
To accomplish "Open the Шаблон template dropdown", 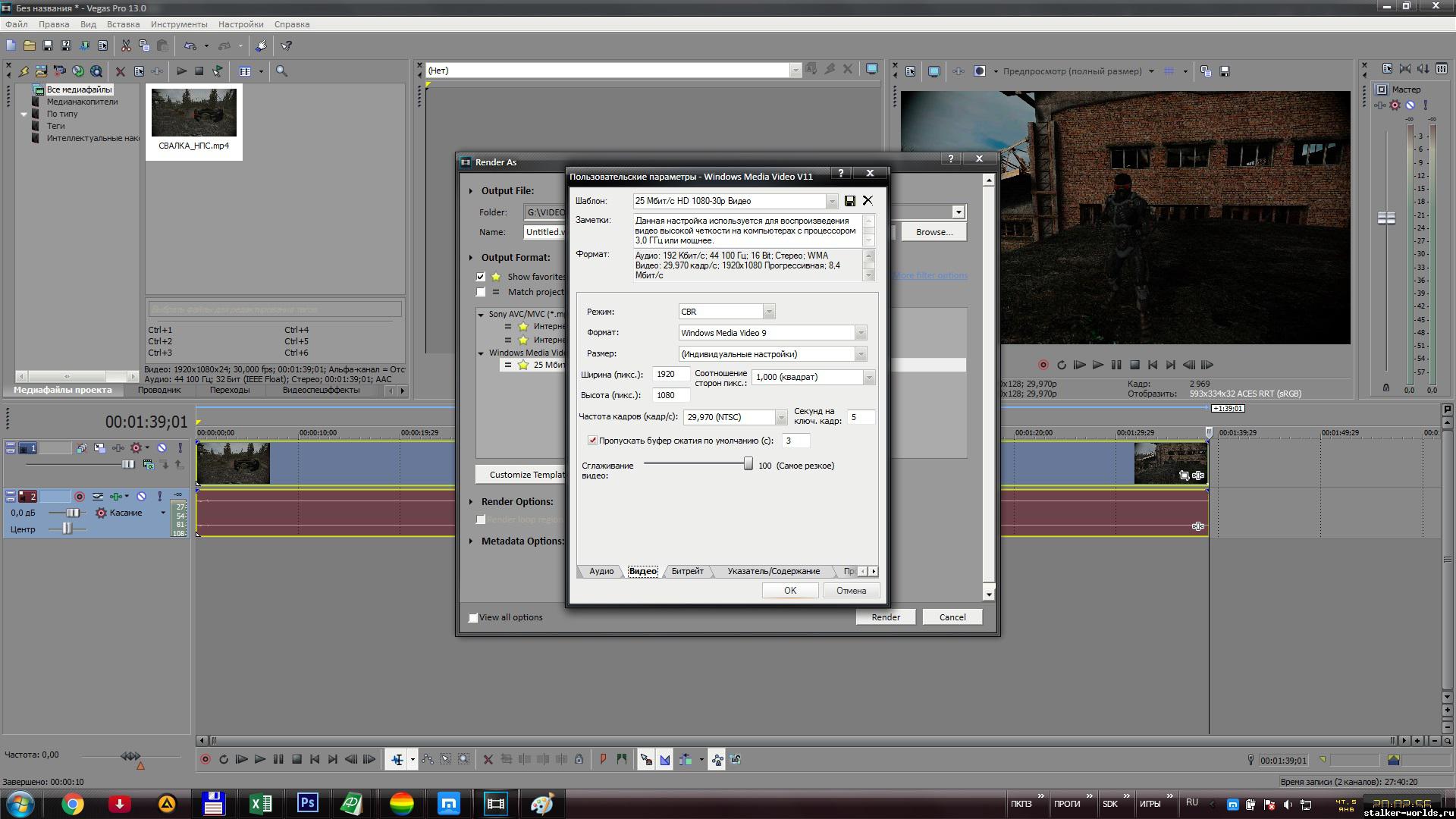I will 832,201.
